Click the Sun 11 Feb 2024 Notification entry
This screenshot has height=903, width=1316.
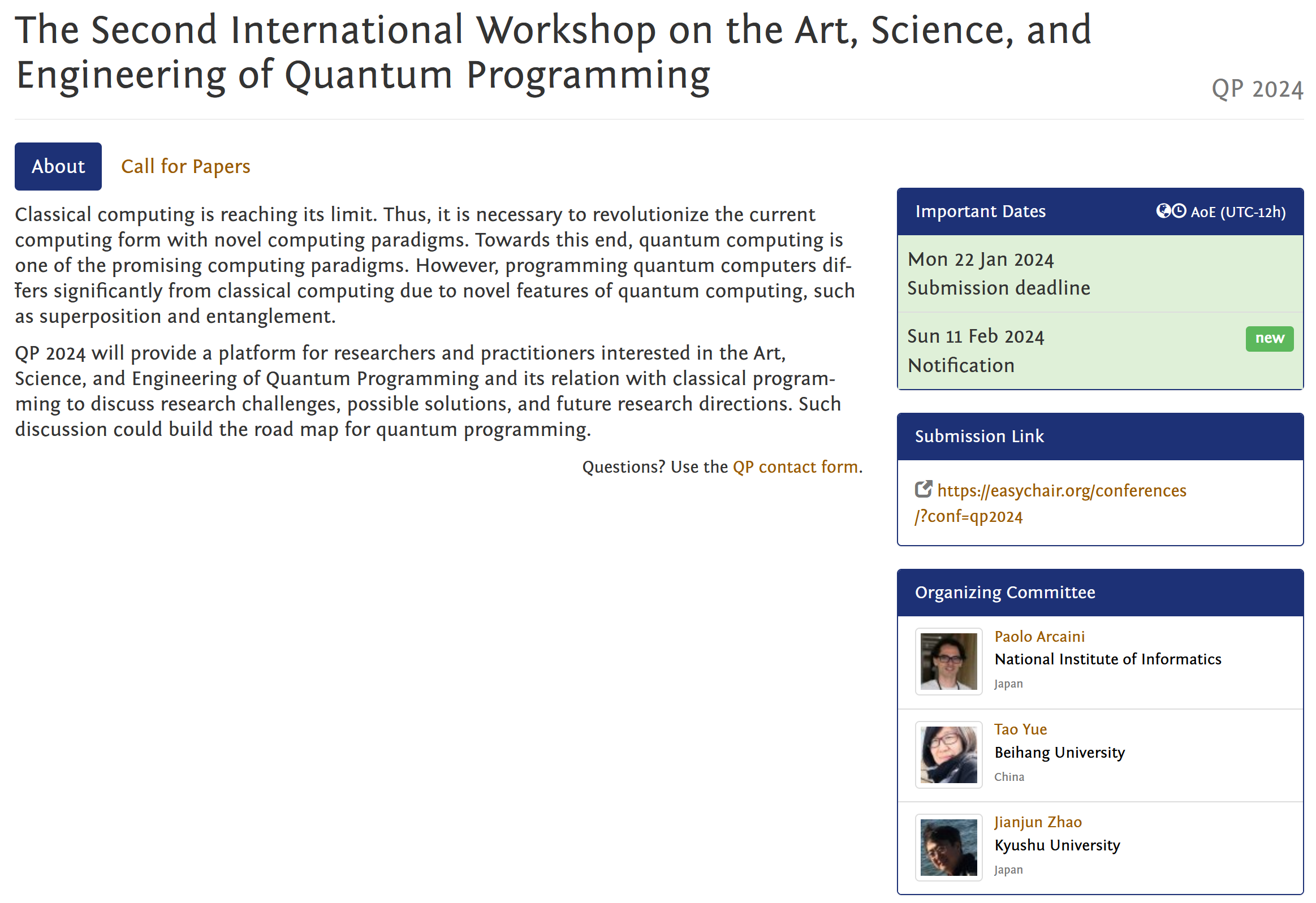pos(1101,351)
